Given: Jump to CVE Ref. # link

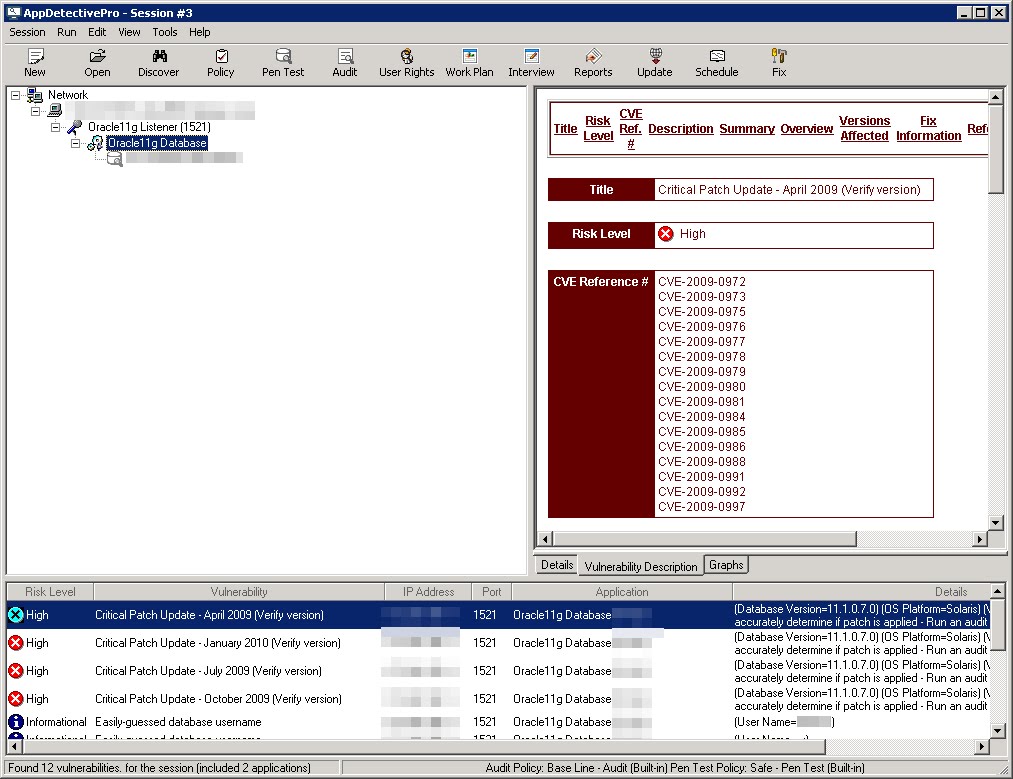Looking at the screenshot, I should click(631, 129).
